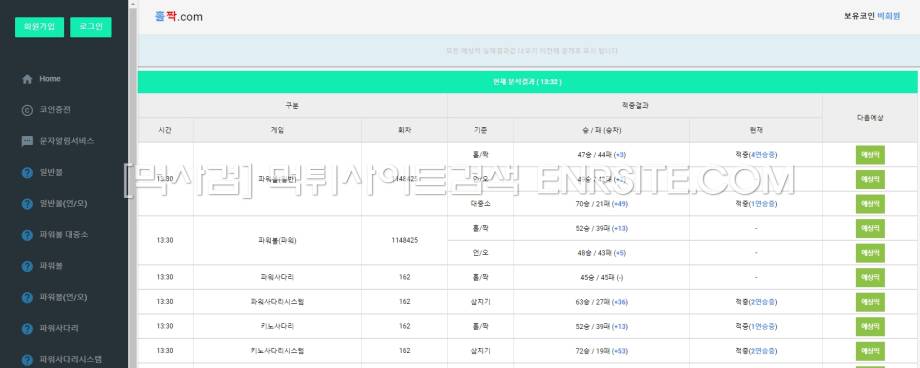Image resolution: width=920 pixels, height=368 pixels.
Task: Click the question icon beside 일반볼(언/오)
Action: pos(27,204)
